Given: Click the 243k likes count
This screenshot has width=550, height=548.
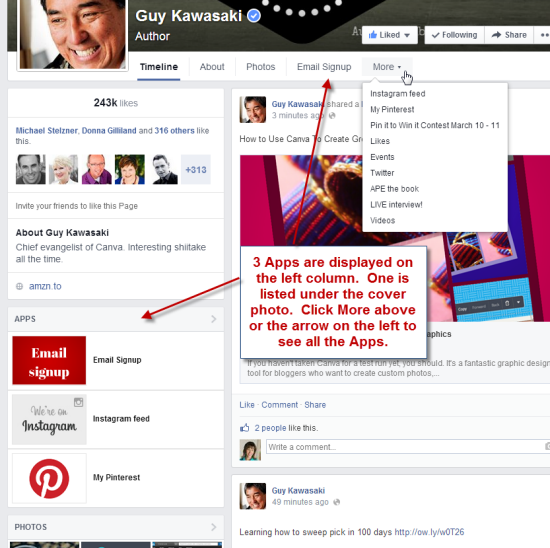Looking at the screenshot, I should pyautogui.click(x=115, y=103).
